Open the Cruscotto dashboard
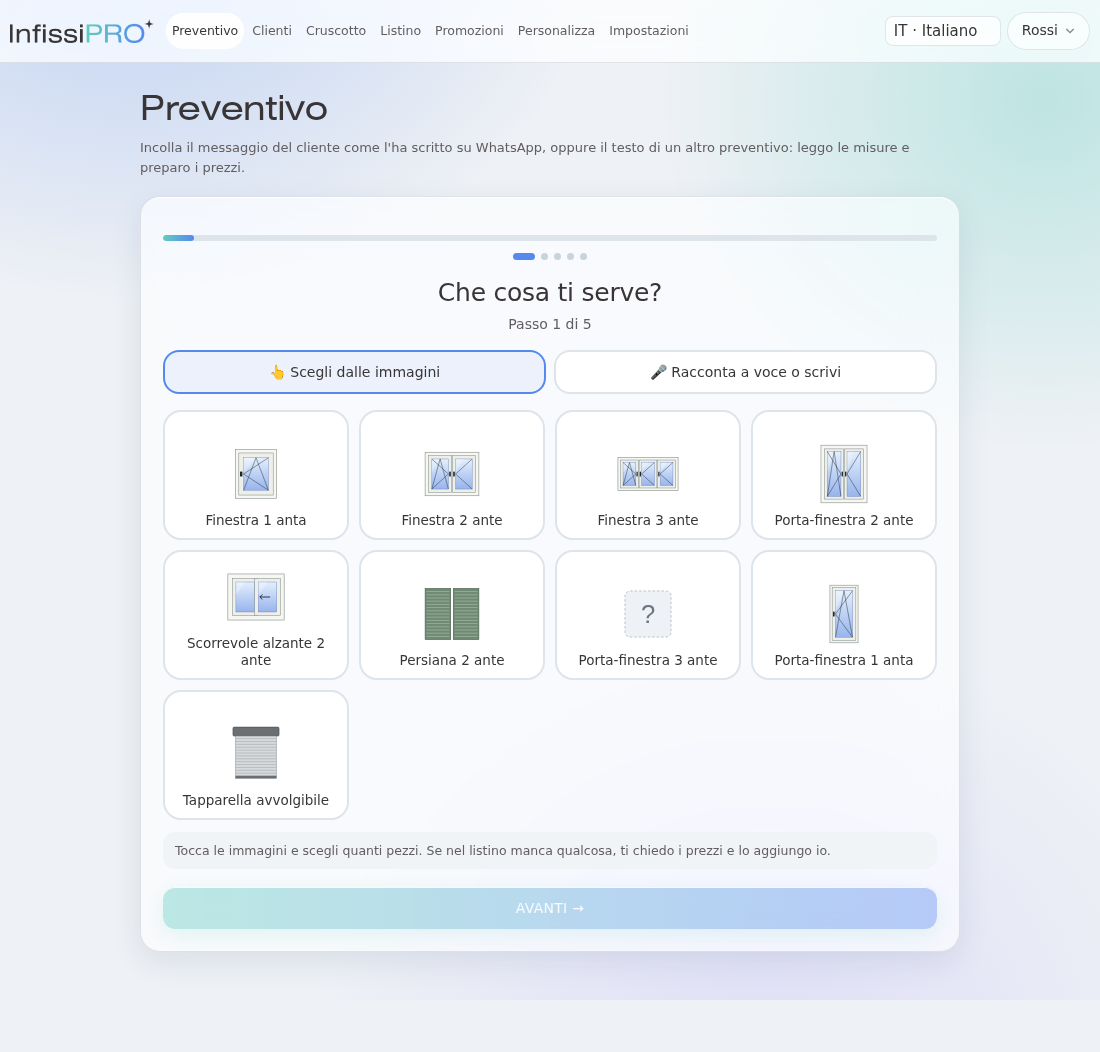 [336, 31]
